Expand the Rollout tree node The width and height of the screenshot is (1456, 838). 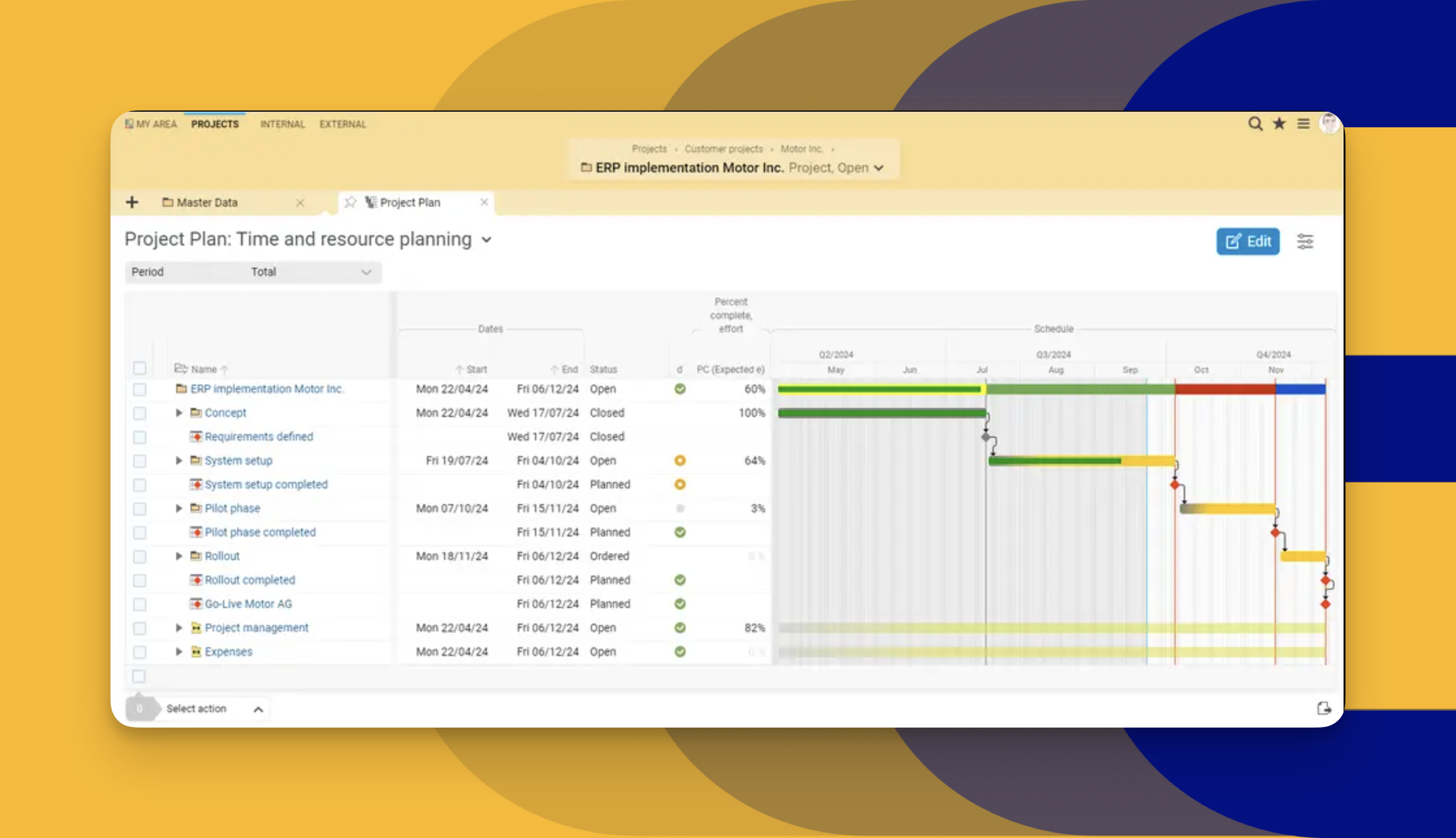click(x=179, y=556)
